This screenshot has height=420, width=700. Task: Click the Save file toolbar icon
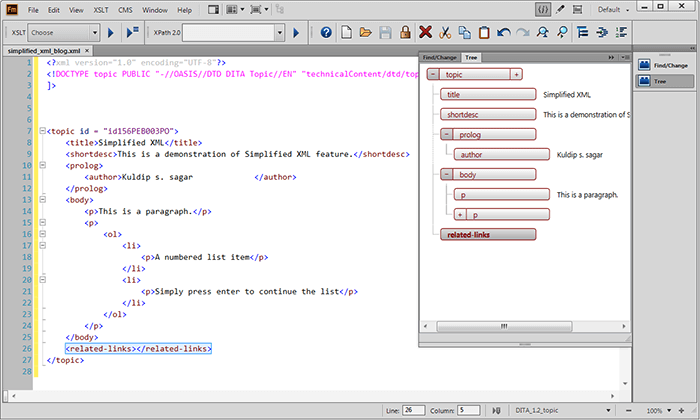[385, 33]
